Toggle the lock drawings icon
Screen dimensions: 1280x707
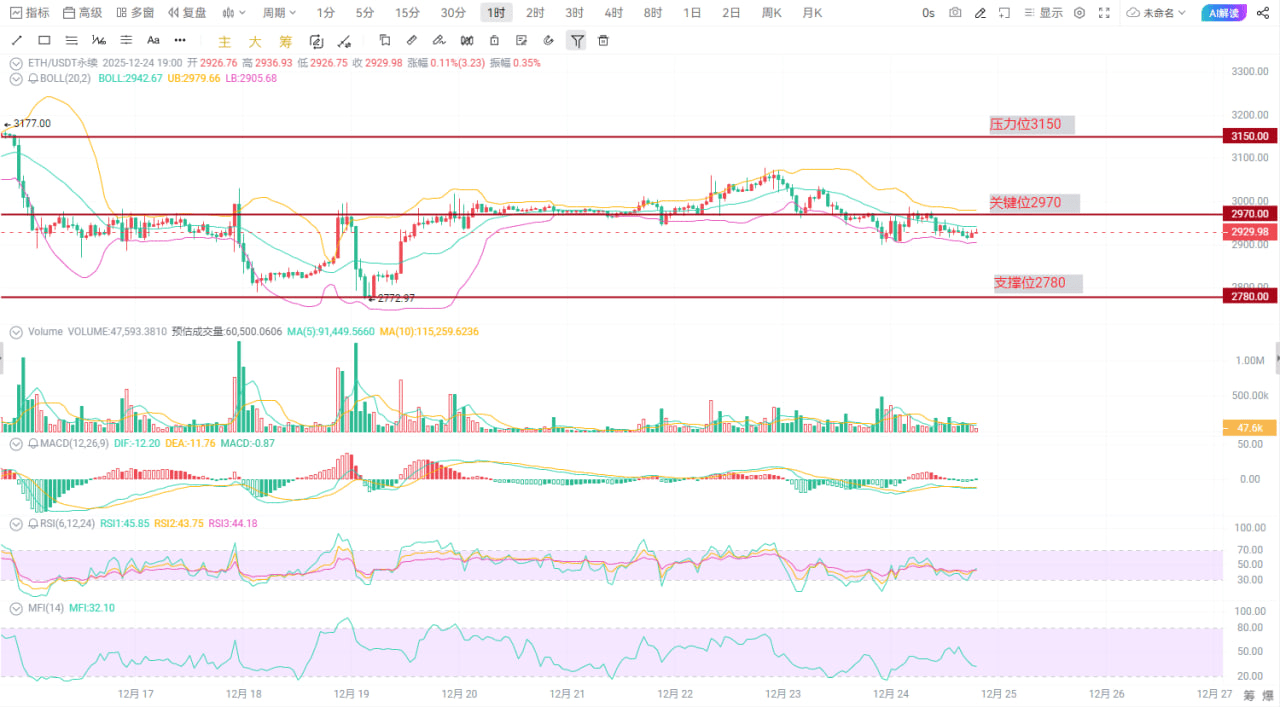click(x=495, y=40)
